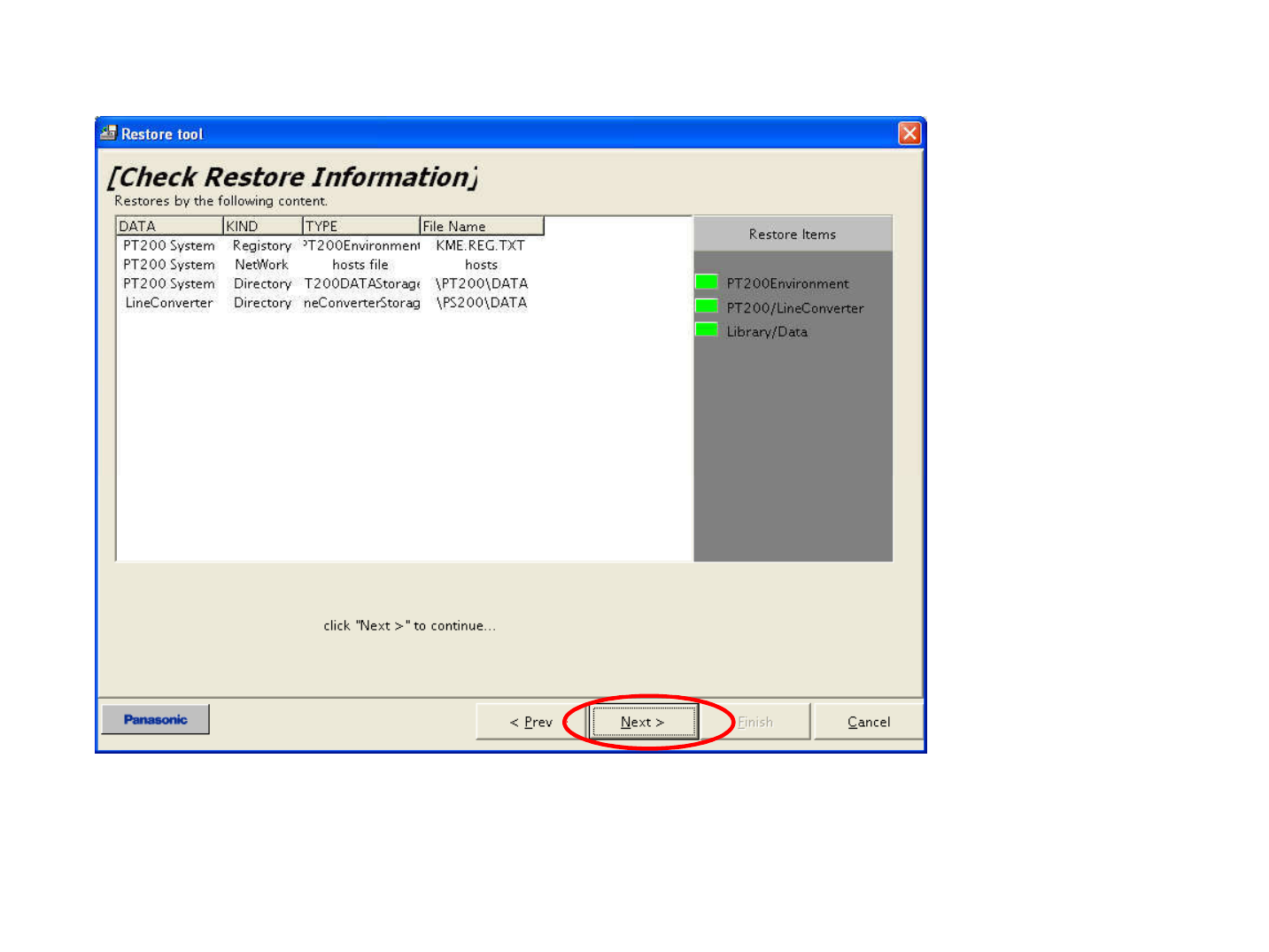Click the Directory cell in the \PT200\DATA row

[262, 283]
